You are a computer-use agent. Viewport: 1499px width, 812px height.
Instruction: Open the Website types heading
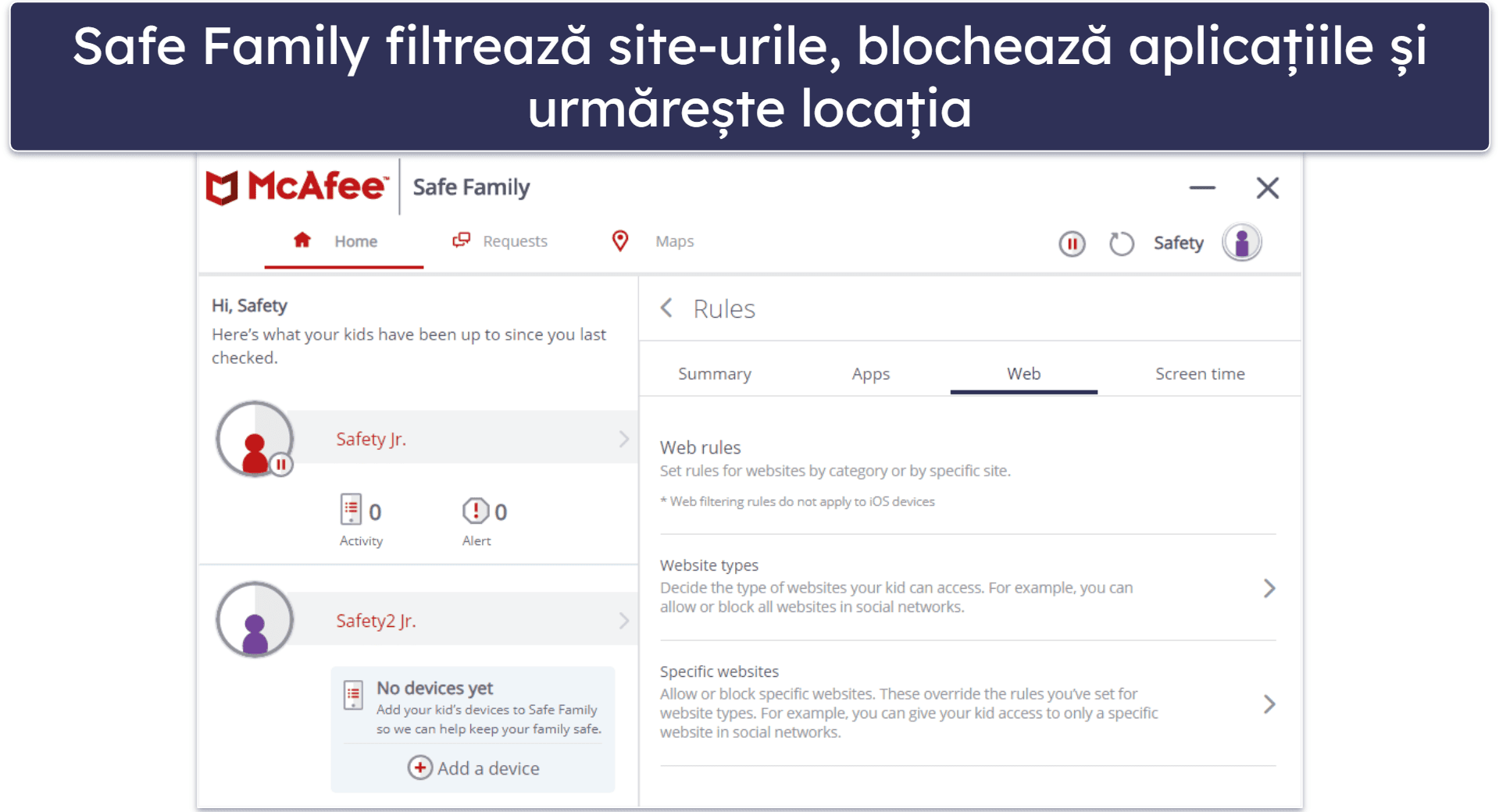[x=709, y=565]
